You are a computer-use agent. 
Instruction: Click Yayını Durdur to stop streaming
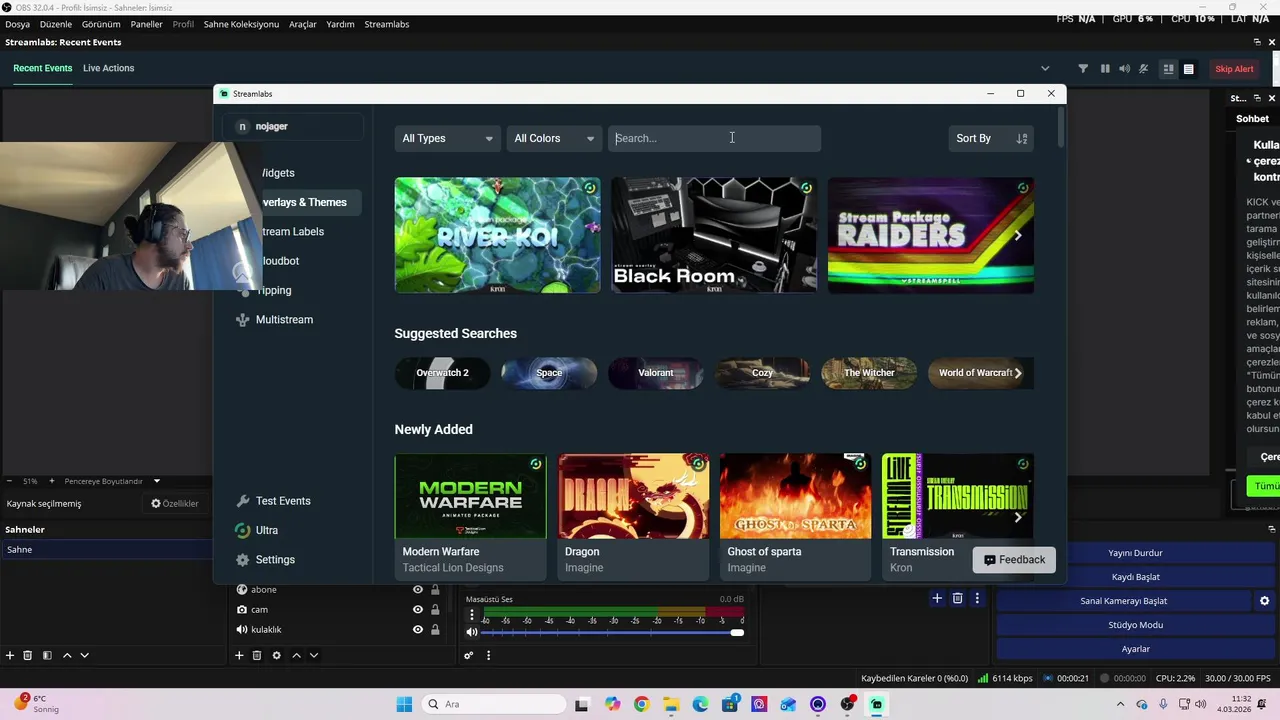tap(1135, 553)
